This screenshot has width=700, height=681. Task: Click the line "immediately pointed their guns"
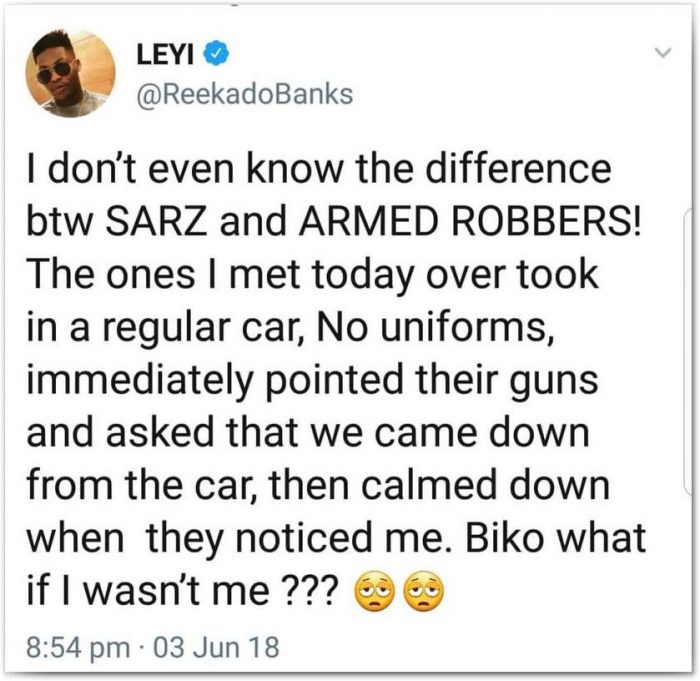[312, 380]
